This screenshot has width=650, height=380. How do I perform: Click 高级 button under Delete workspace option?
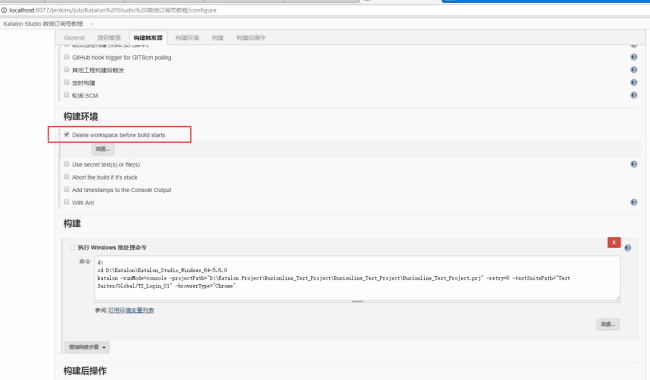pyautogui.click(x=103, y=149)
